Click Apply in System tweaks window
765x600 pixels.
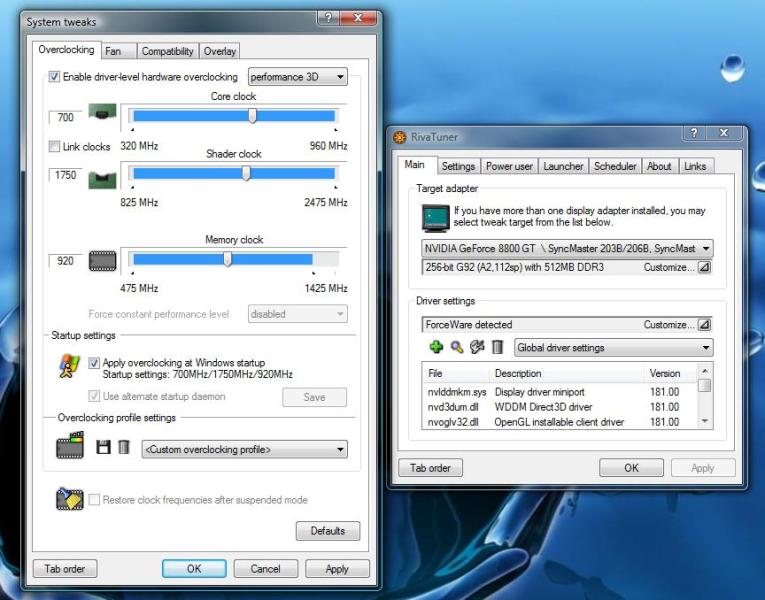[x=337, y=569]
